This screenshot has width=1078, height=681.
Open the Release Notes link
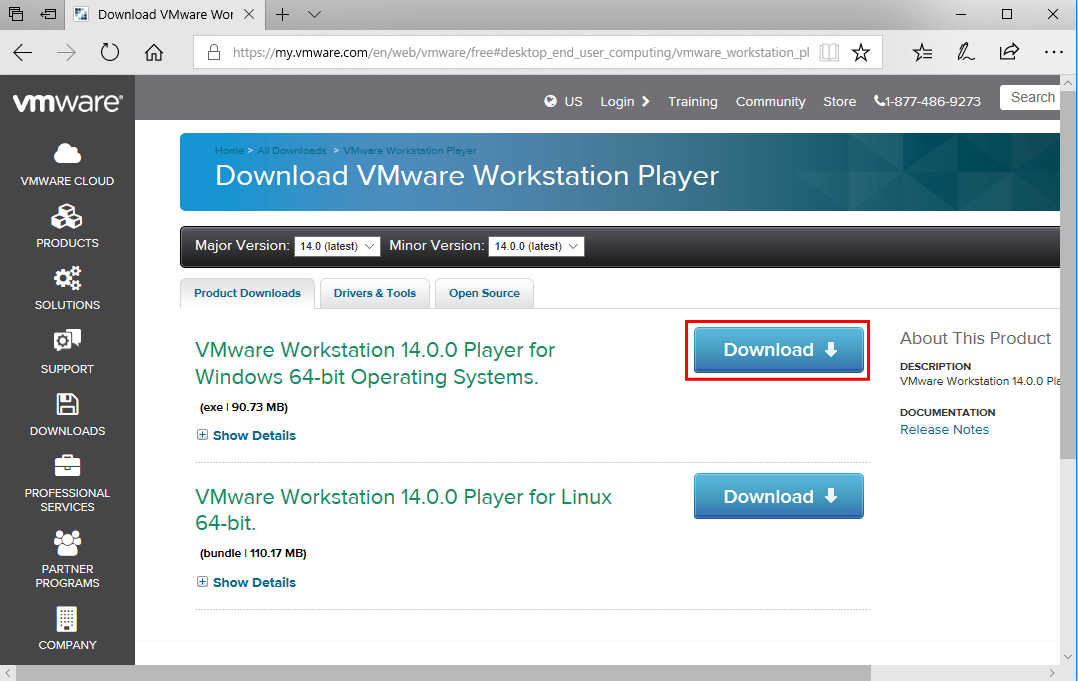click(945, 429)
